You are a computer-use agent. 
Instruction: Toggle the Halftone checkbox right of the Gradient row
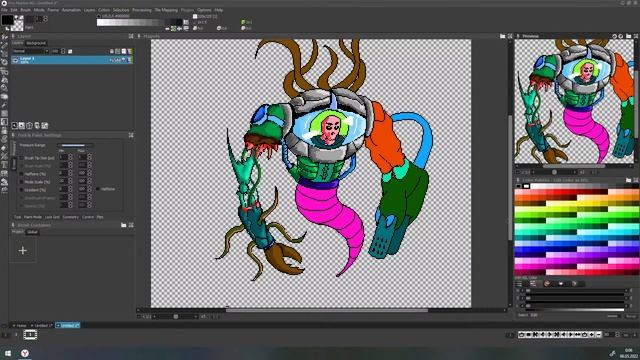tap(98, 189)
